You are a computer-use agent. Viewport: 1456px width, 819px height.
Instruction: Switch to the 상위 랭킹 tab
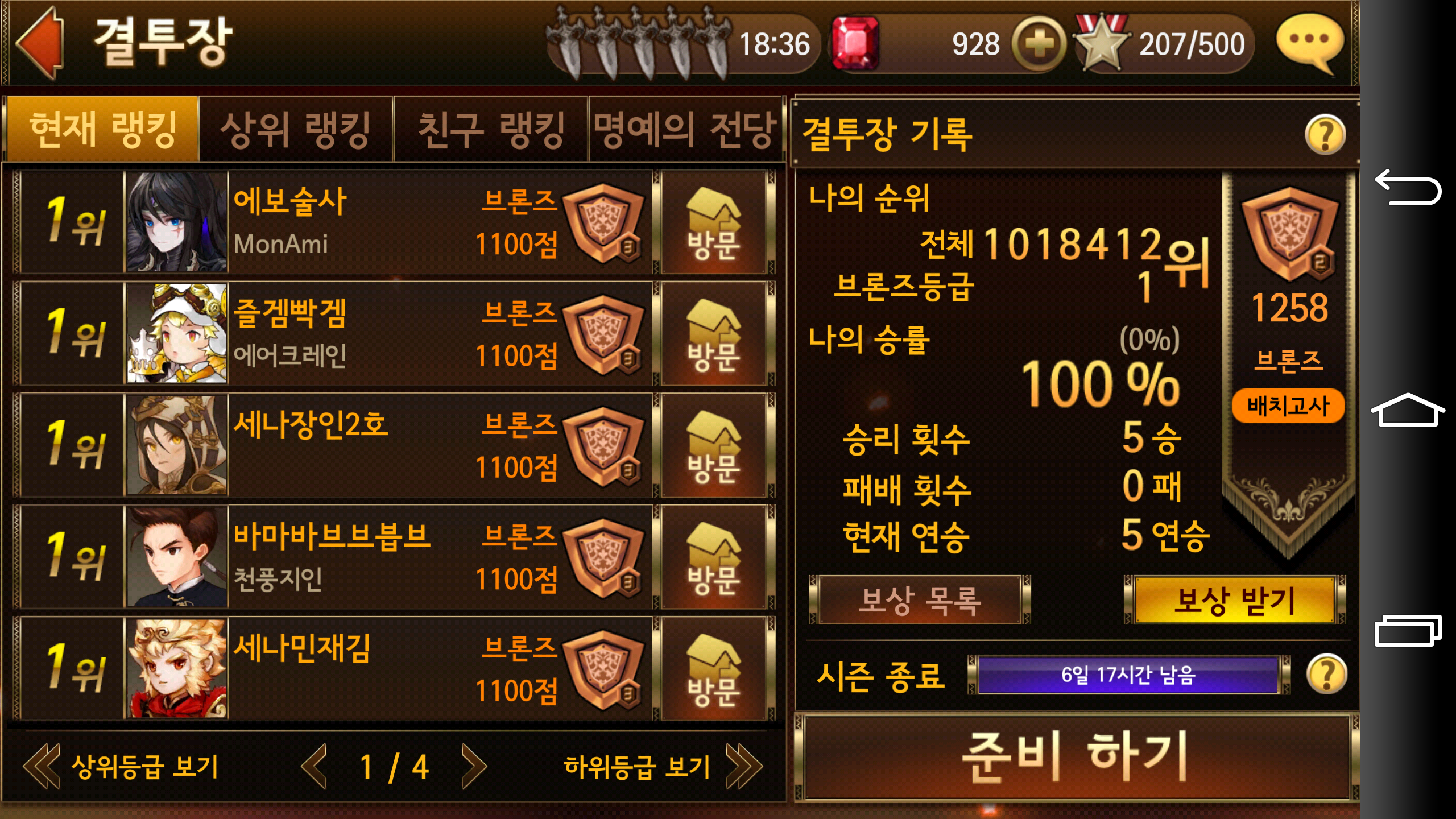pyautogui.click(x=296, y=129)
